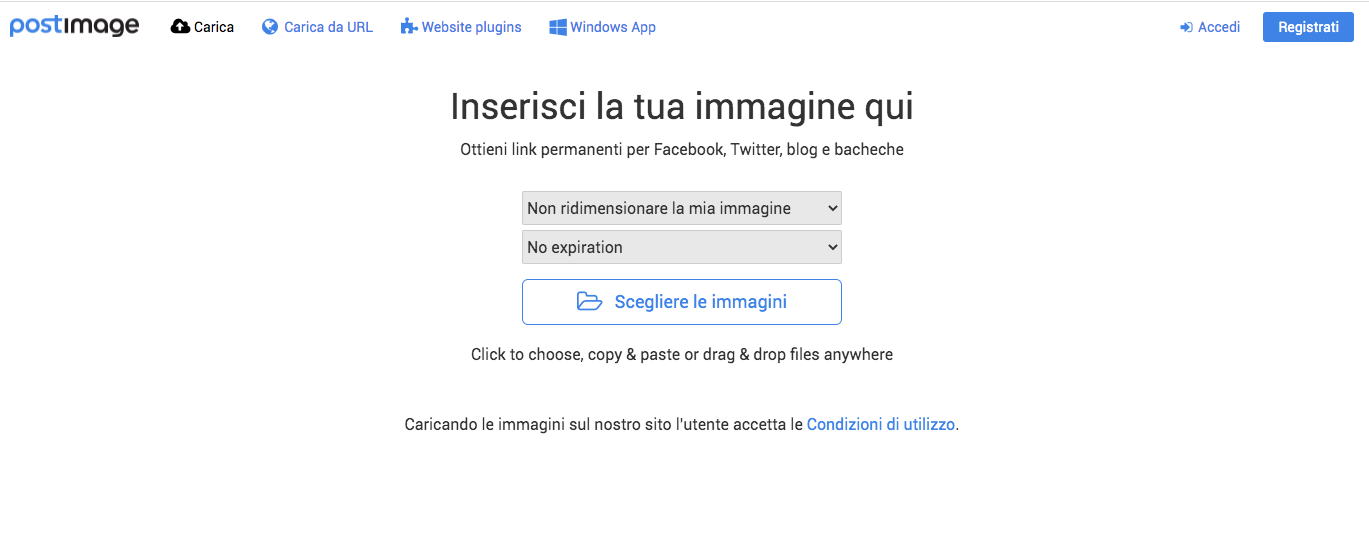
Task: Click the text 'Click to choose, copy & paste'
Action: coord(575,354)
